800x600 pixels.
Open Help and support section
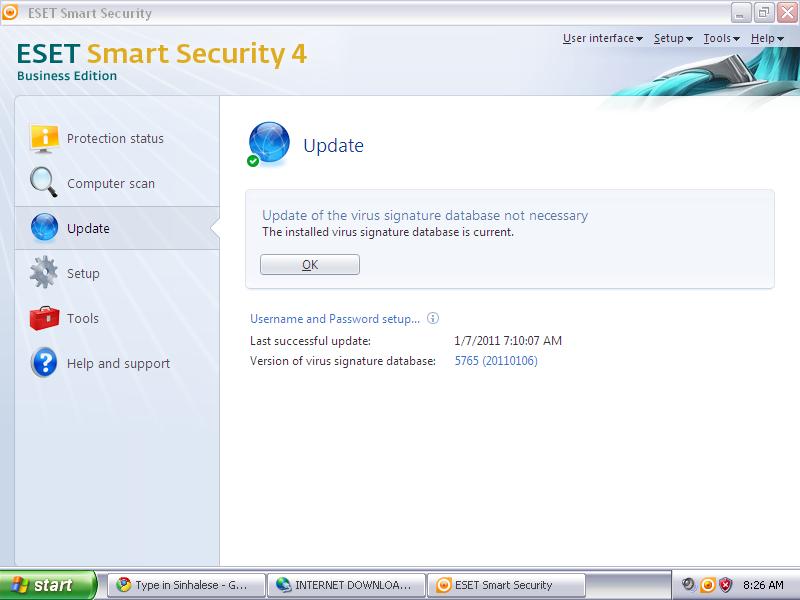point(118,363)
